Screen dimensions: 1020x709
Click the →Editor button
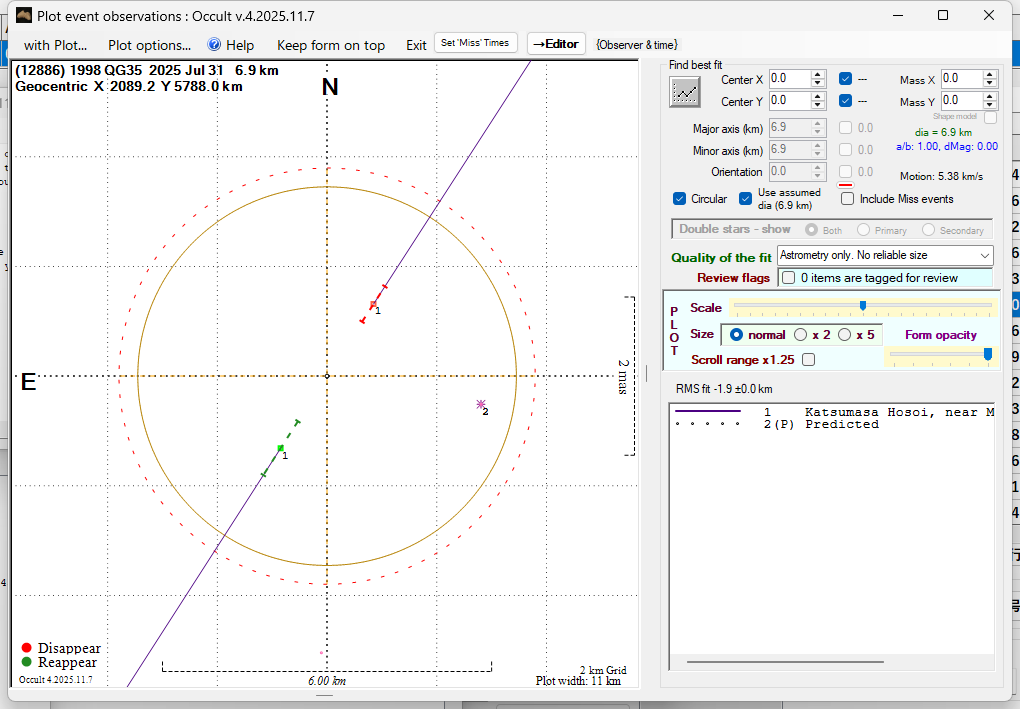tap(555, 44)
